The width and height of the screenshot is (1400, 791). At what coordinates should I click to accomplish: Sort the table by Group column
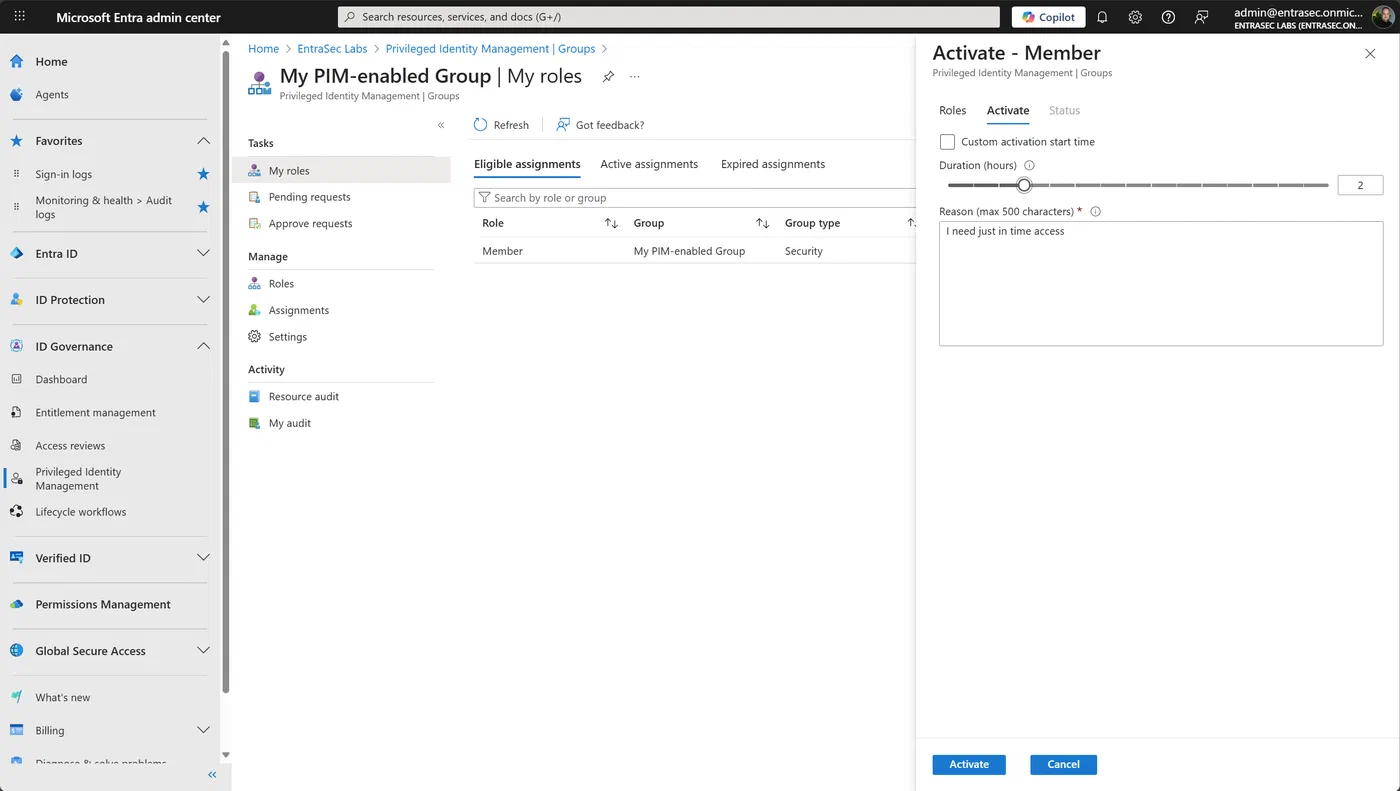click(762, 223)
